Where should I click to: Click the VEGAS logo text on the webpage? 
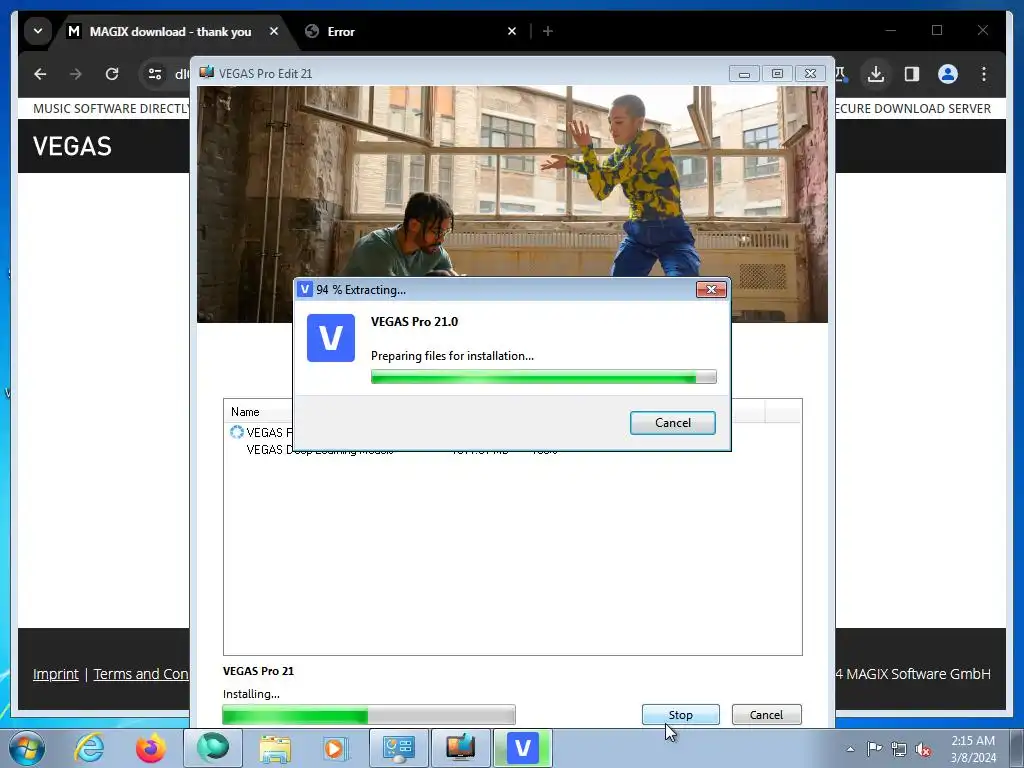[72, 146]
